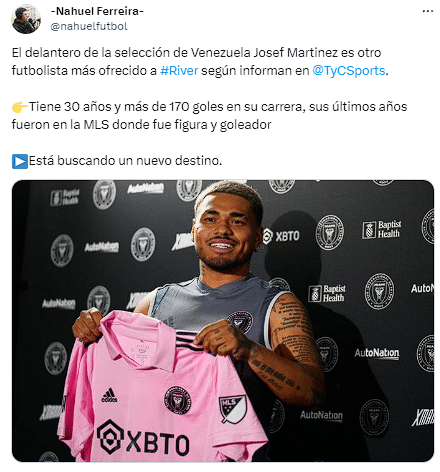
Task: Click the blue play-button emoji before 'Está buscando'
Action: point(20,161)
